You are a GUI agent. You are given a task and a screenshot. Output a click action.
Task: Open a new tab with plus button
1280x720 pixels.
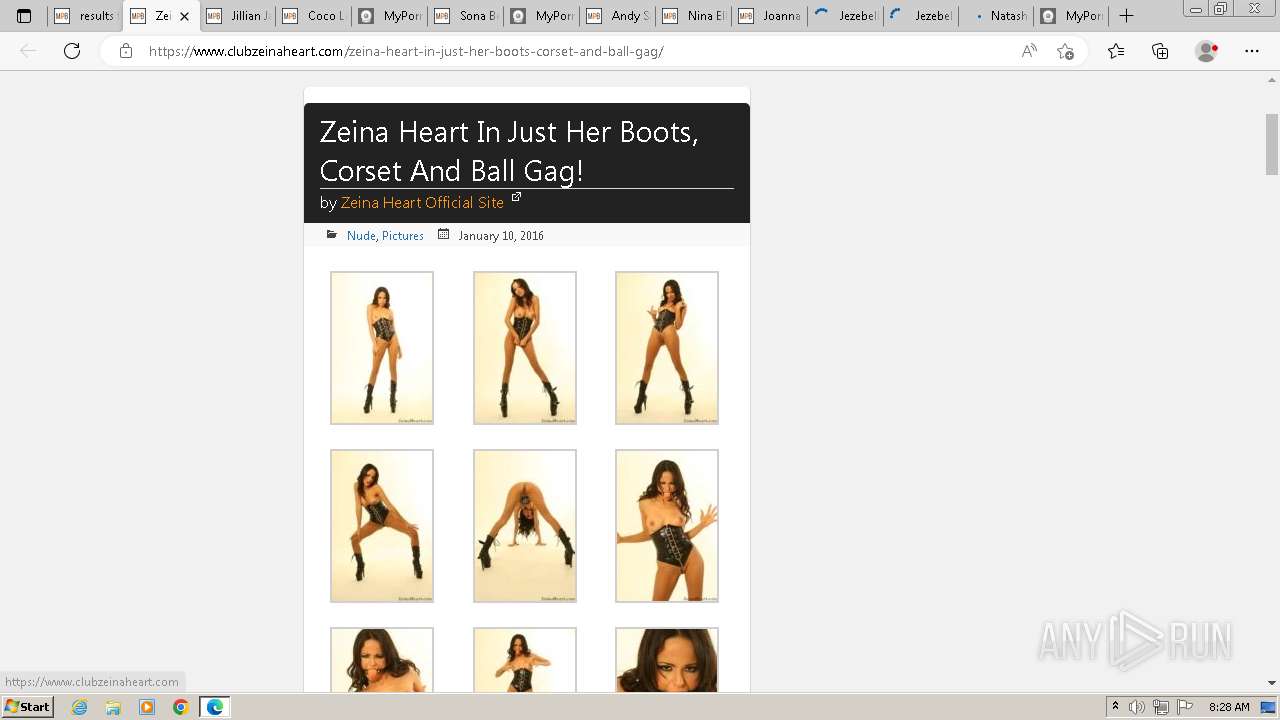click(x=1126, y=16)
